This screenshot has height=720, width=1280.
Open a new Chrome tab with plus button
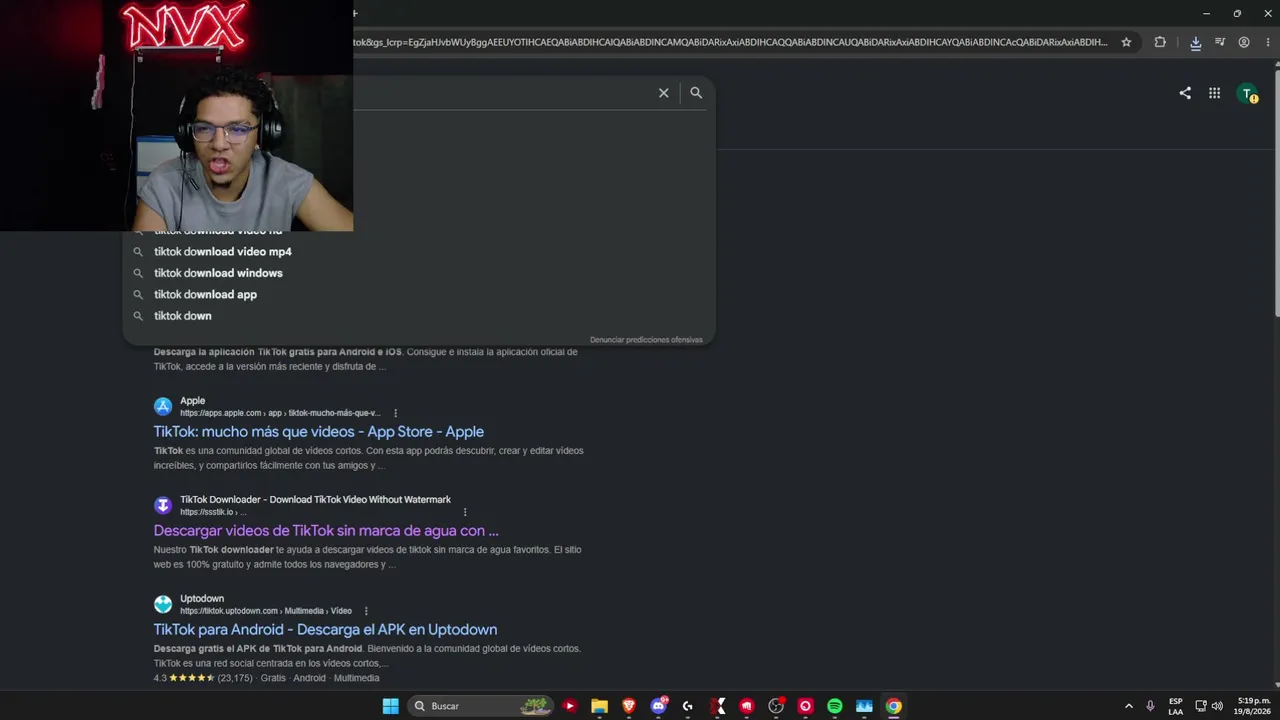tap(355, 13)
